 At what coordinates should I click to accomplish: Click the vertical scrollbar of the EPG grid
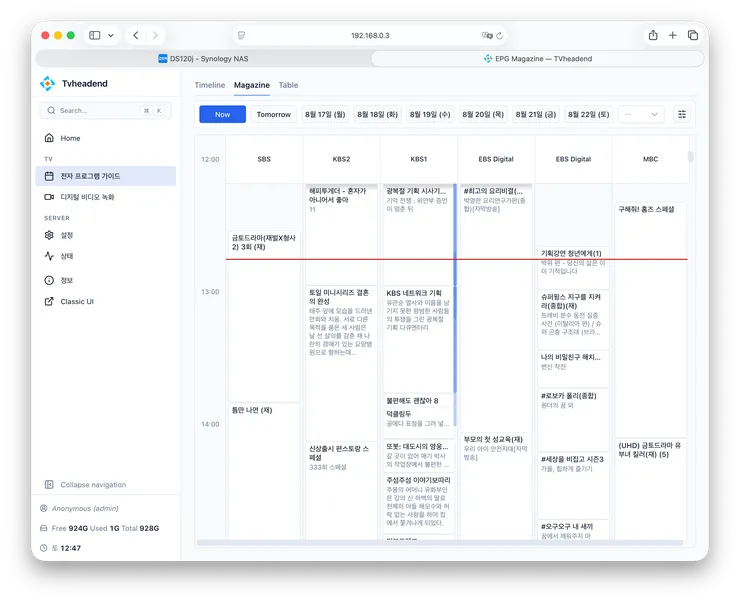(x=690, y=157)
